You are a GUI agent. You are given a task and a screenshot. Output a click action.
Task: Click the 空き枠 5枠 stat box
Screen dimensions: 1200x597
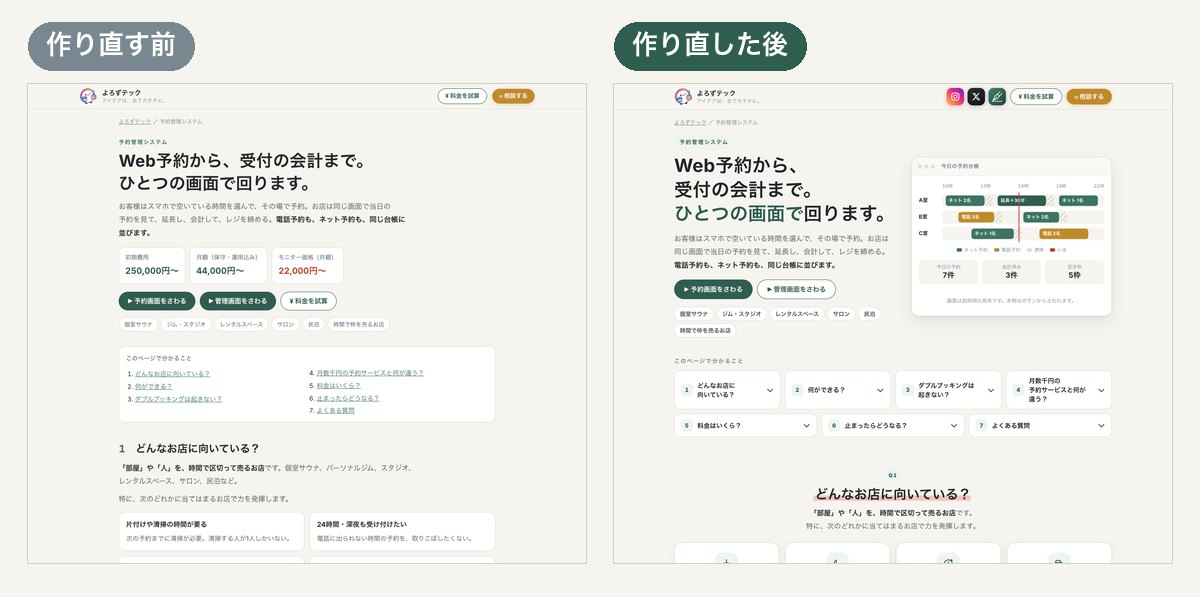(x=1074, y=272)
